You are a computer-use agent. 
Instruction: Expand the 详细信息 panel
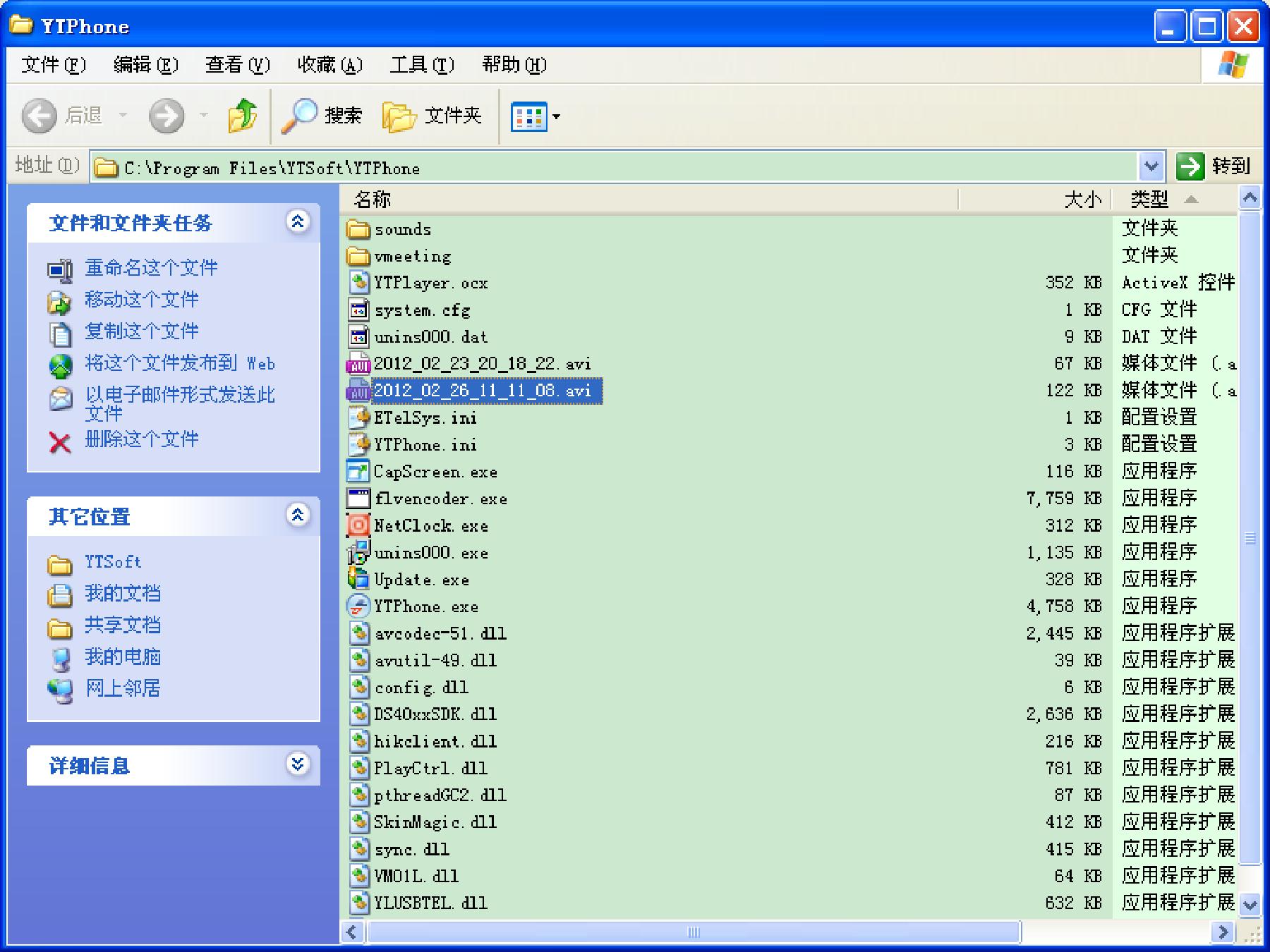click(298, 764)
